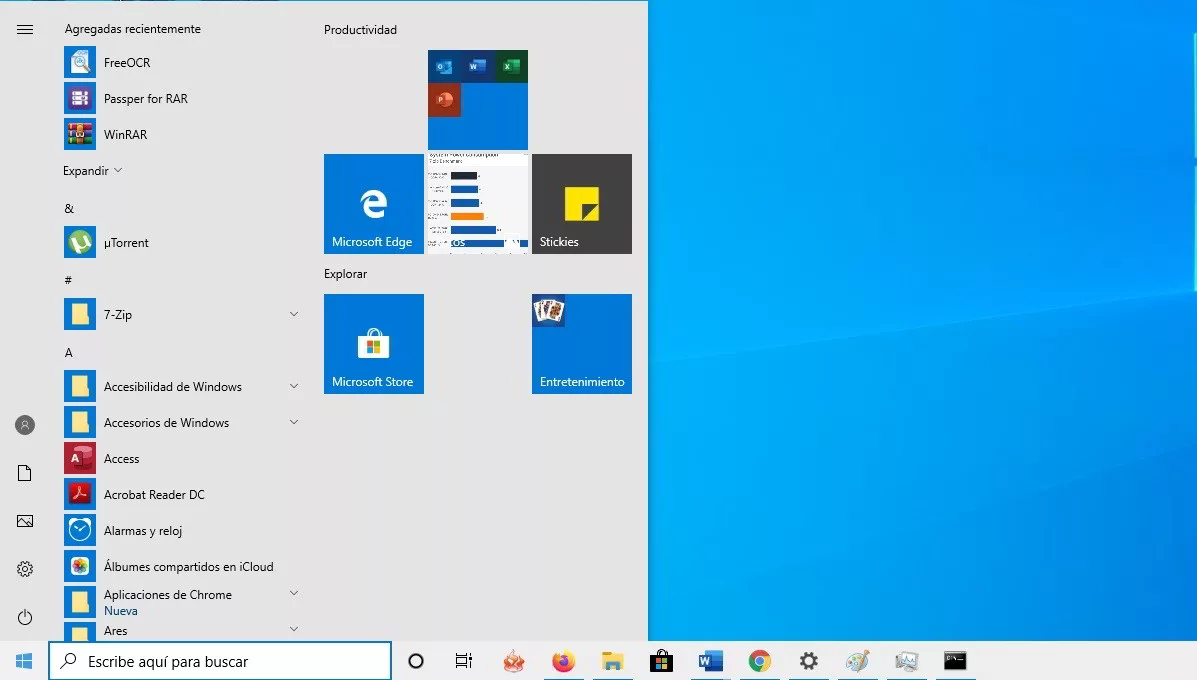
Task: Click the Cortana circle on the taskbar
Action: [x=416, y=661]
